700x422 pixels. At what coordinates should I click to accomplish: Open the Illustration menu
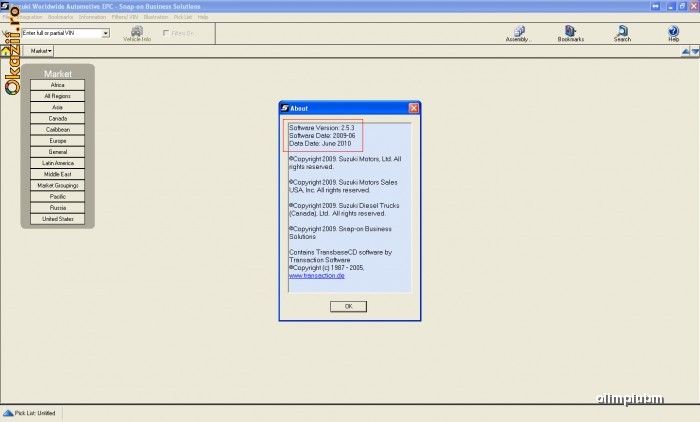click(x=156, y=17)
